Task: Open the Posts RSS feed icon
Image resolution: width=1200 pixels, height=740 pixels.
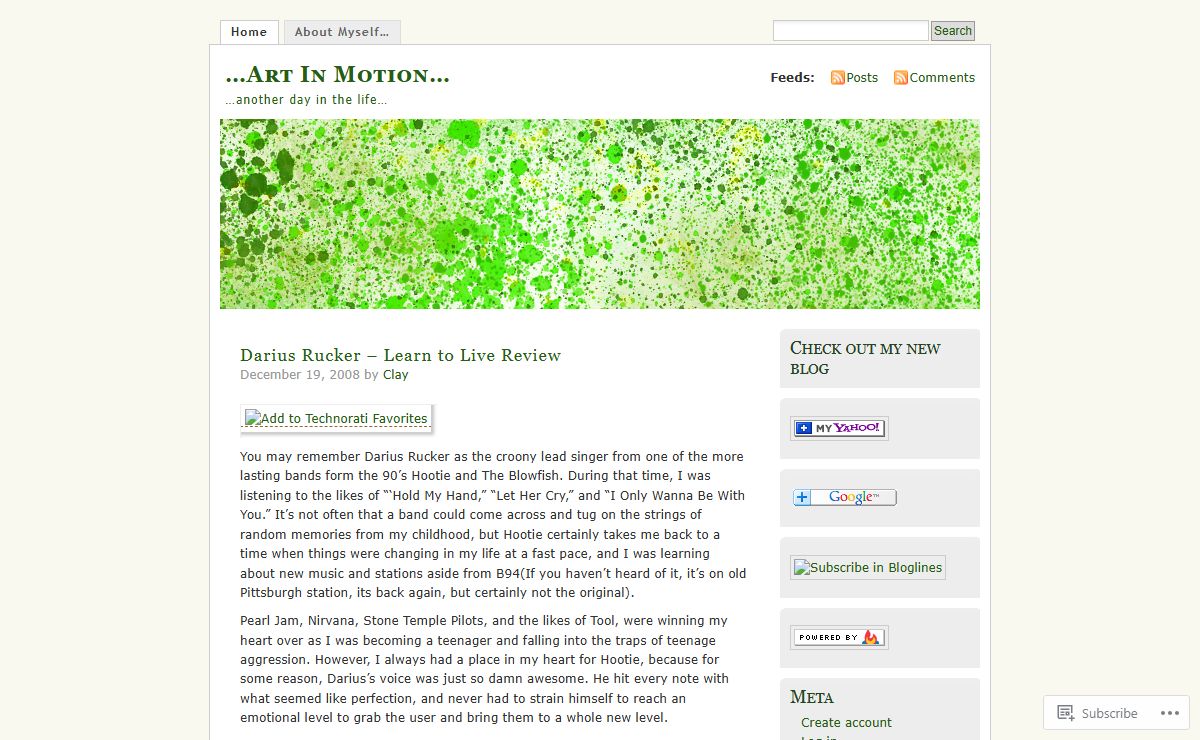Action: (x=838, y=78)
